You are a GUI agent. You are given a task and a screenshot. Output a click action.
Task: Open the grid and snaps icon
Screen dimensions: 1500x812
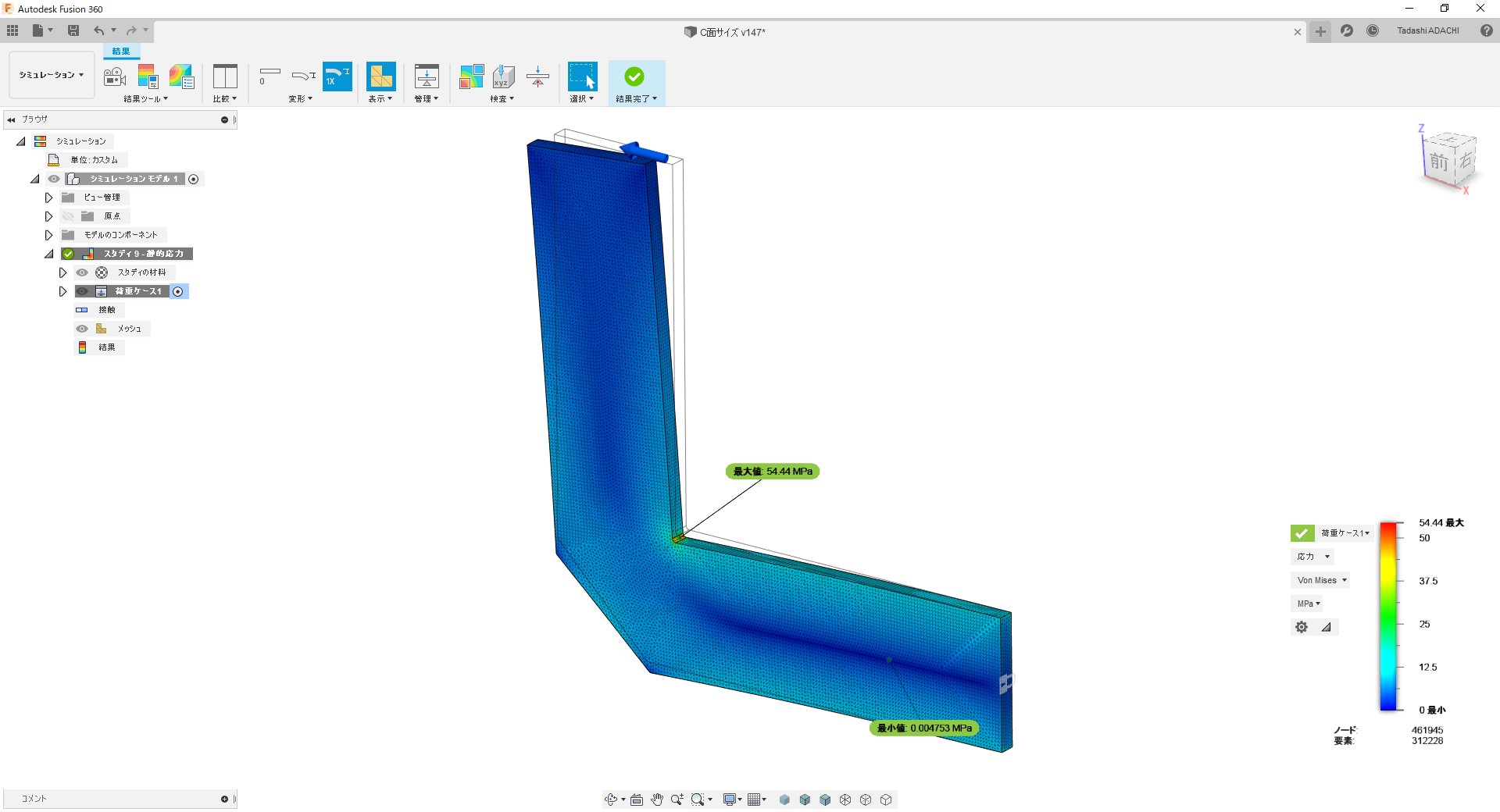click(754, 800)
